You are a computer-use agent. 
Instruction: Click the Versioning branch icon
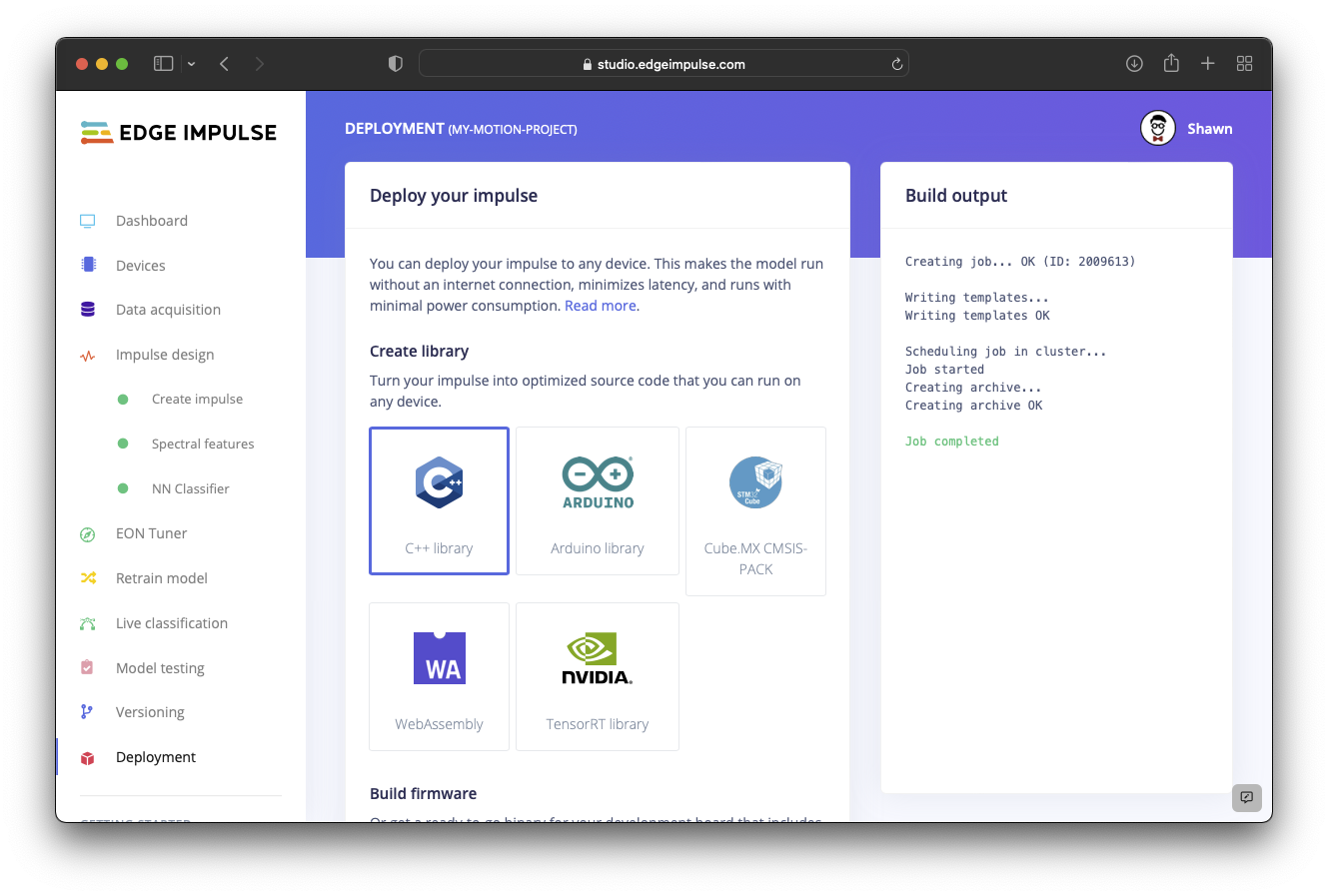tap(87, 712)
